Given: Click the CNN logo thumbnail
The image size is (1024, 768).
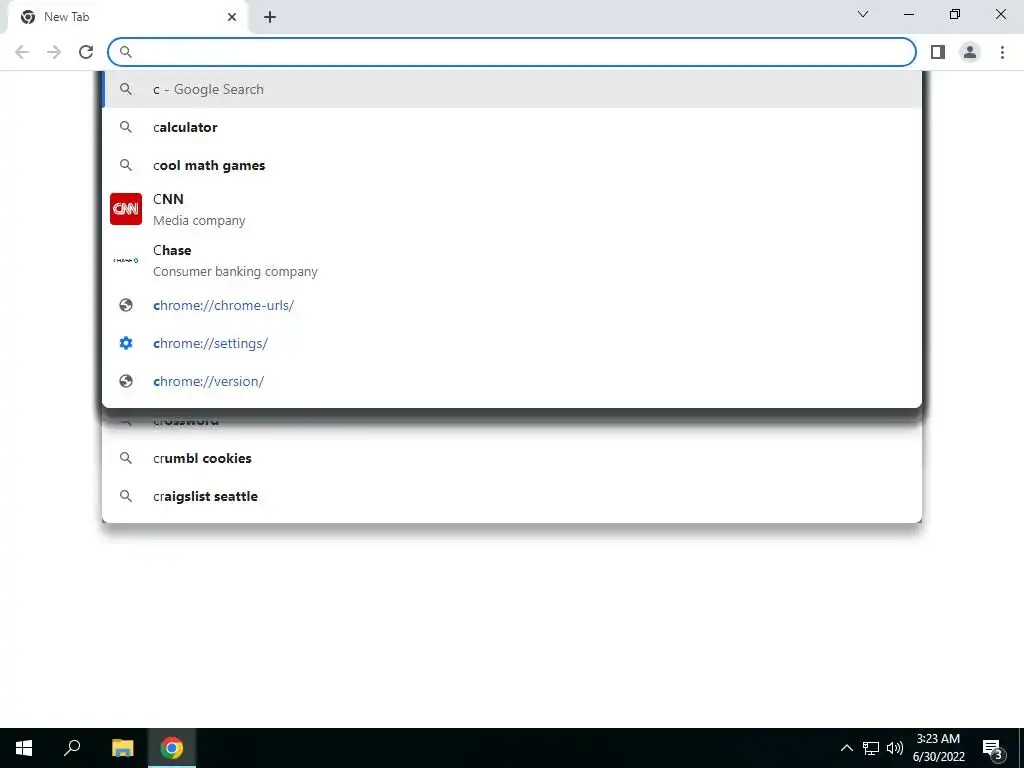Looking at the screenshot, I should click(x=126, y=209).
